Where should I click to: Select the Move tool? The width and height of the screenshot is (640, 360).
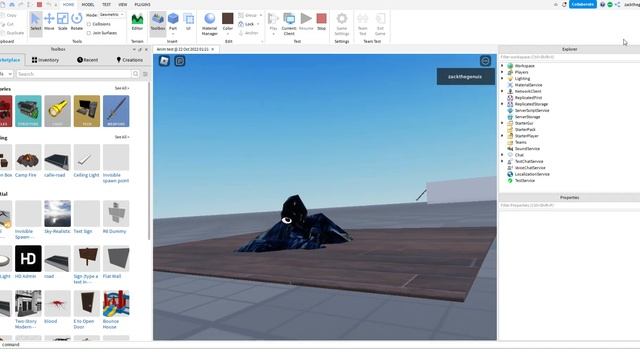click(x=49, y=22)
